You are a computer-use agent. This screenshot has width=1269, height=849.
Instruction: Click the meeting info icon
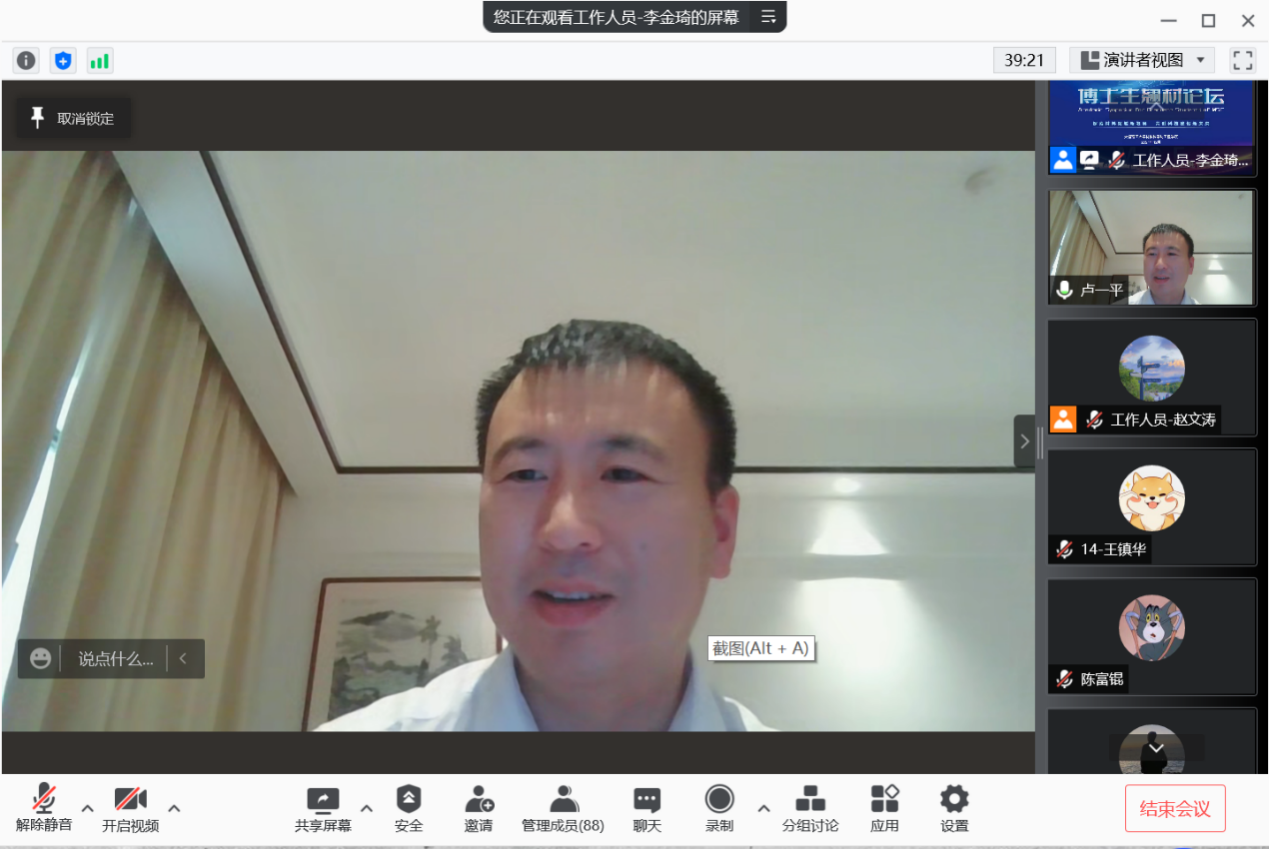tap(26, 61)
